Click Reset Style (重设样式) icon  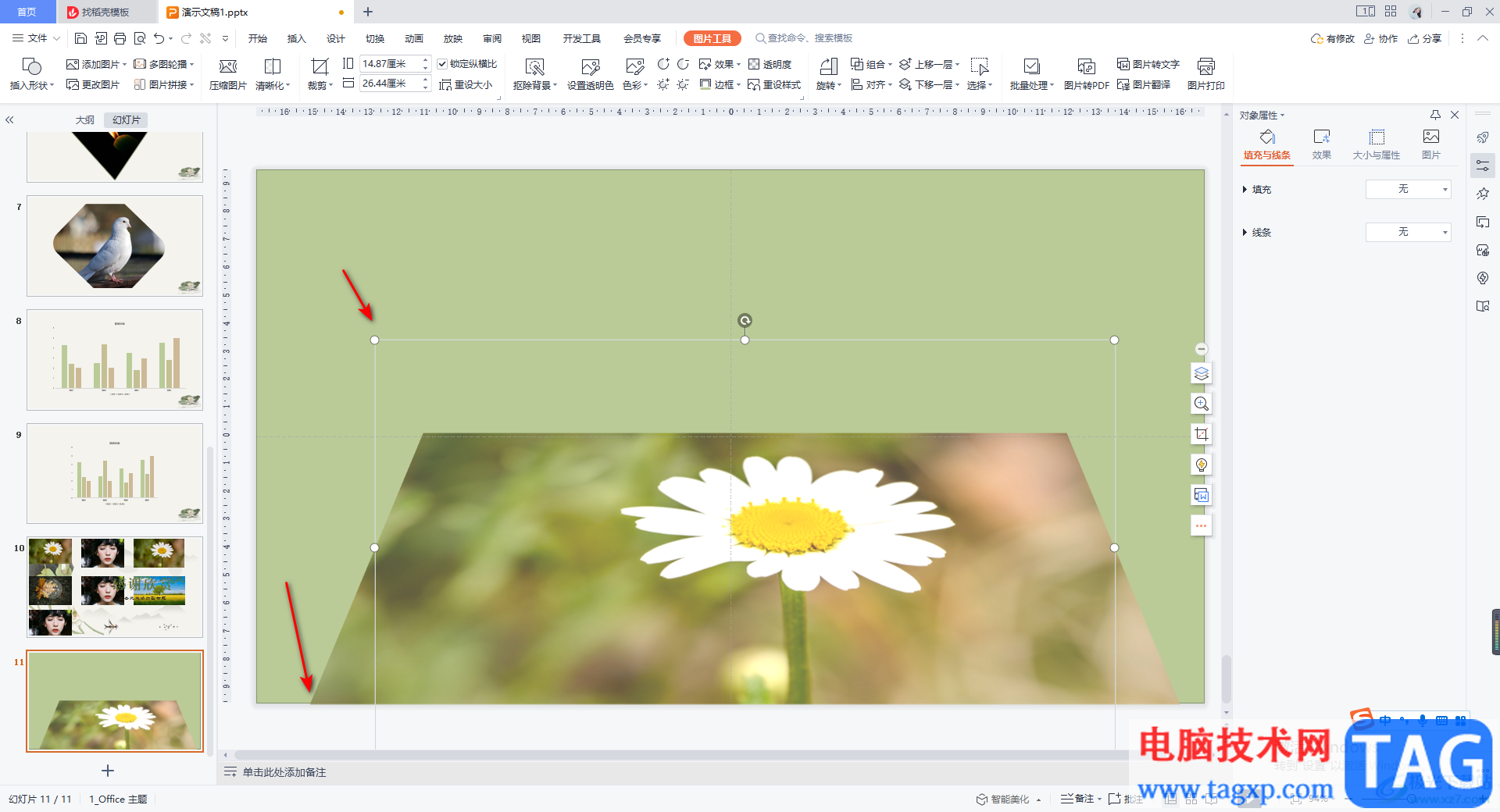tap(754, 84)
